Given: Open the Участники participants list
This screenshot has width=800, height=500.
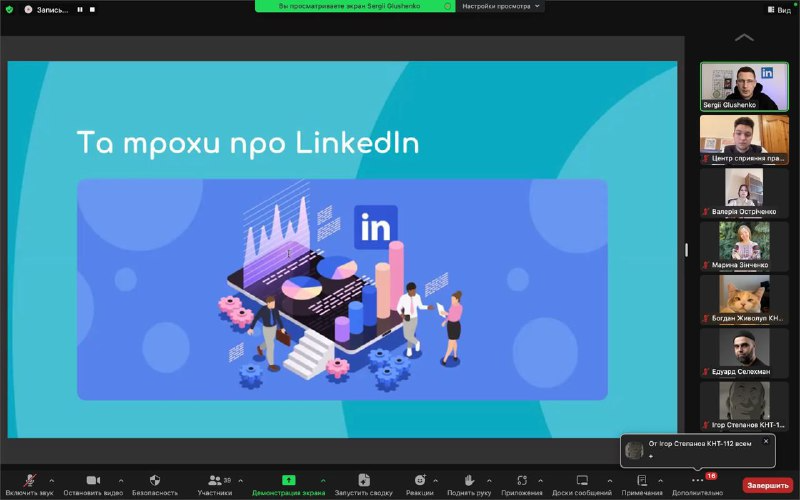Looking at the screenshot, I should click(214, 481).
